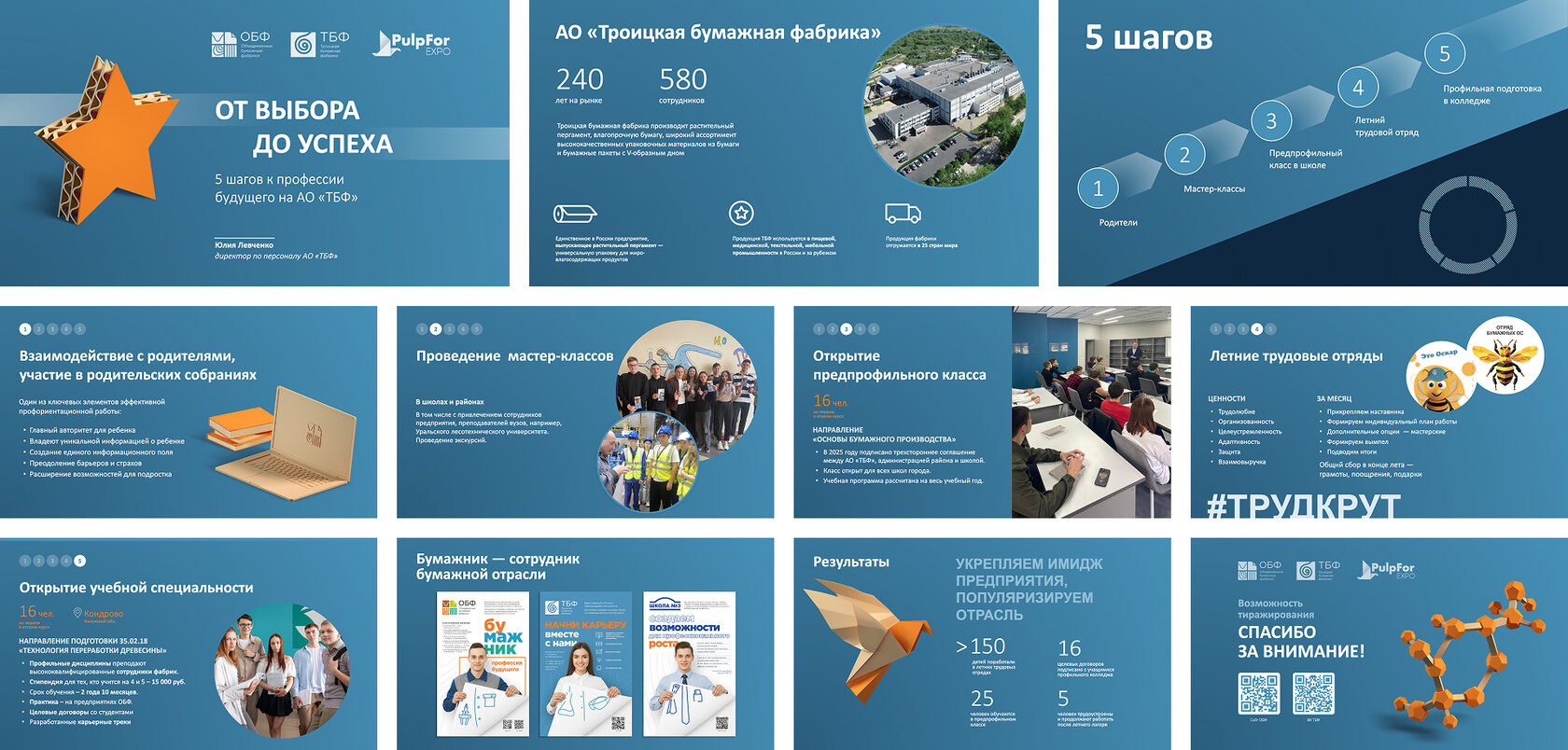The height and width of the screenshot is (750, 1568).
Task: Click the Бумажник — сотрудник бумажной отрасли heading
Action: (497, 566)
